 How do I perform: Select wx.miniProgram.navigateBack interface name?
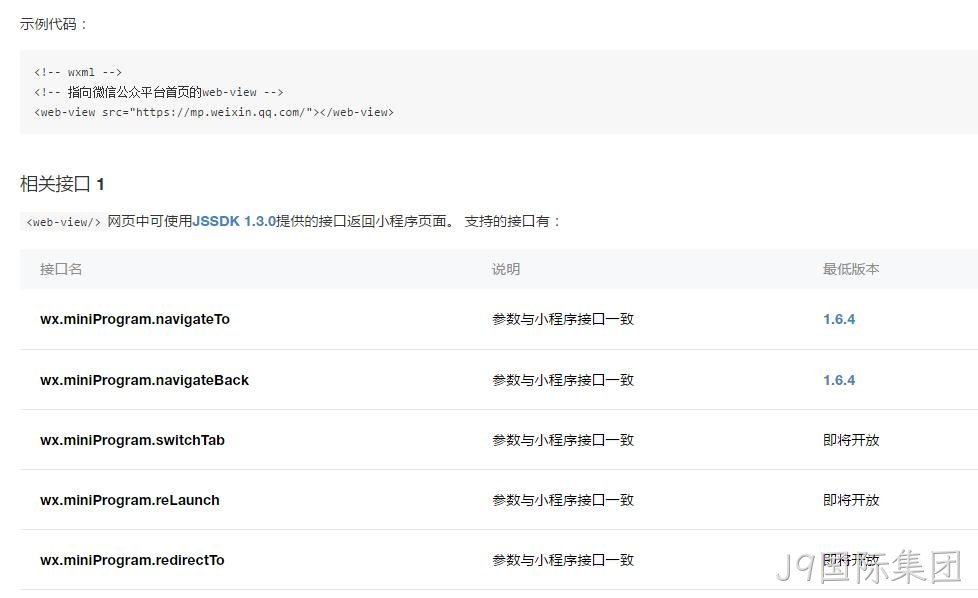144,380
